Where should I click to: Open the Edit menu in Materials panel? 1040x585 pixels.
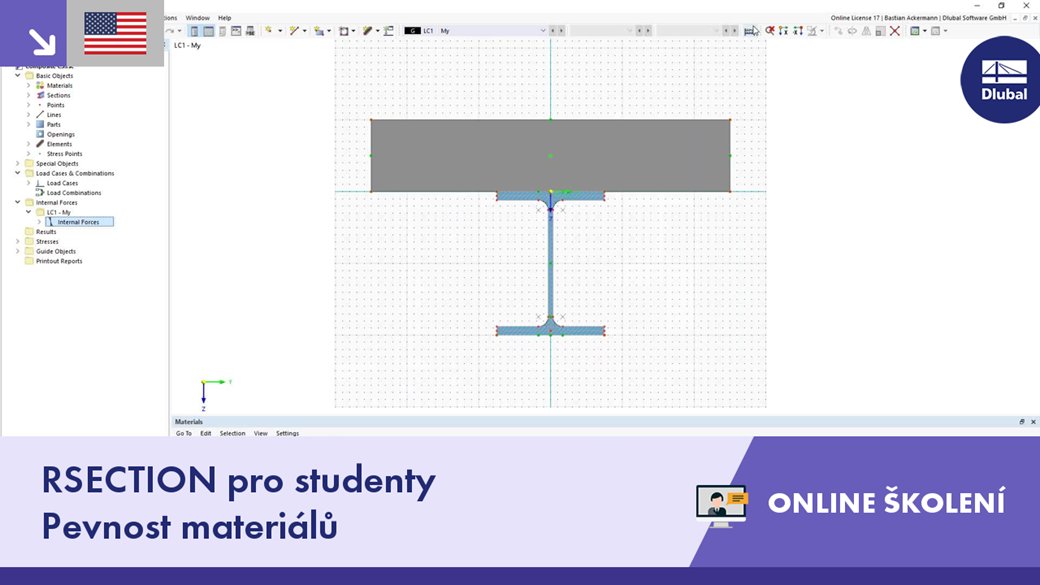click(206, 433)
